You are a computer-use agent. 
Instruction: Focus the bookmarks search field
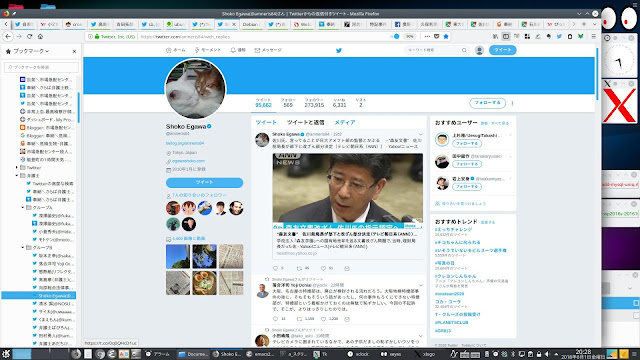click(x=41, y=67)
